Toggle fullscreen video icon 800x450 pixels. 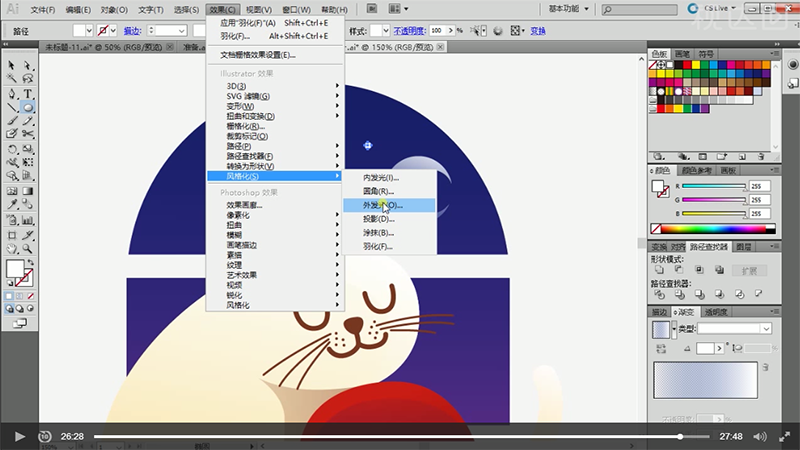785,437
